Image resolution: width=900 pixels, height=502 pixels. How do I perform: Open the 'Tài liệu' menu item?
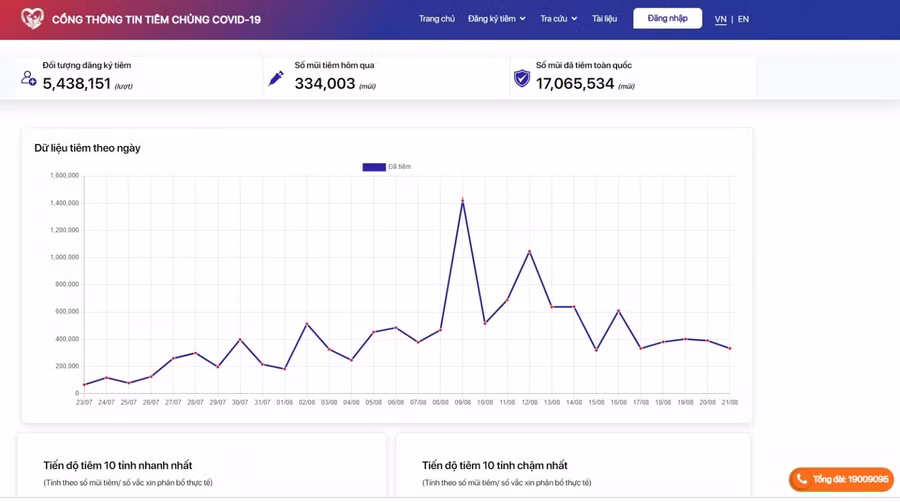[x=604, y=19]
